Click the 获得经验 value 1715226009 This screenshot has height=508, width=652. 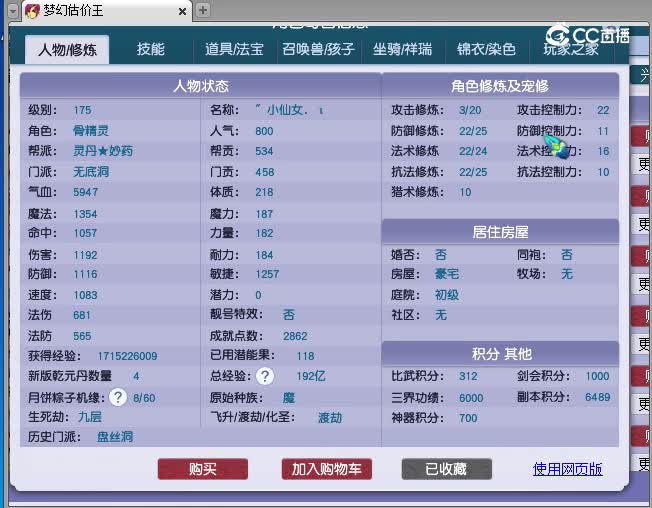pyautogui.click(x=127, y=356)
